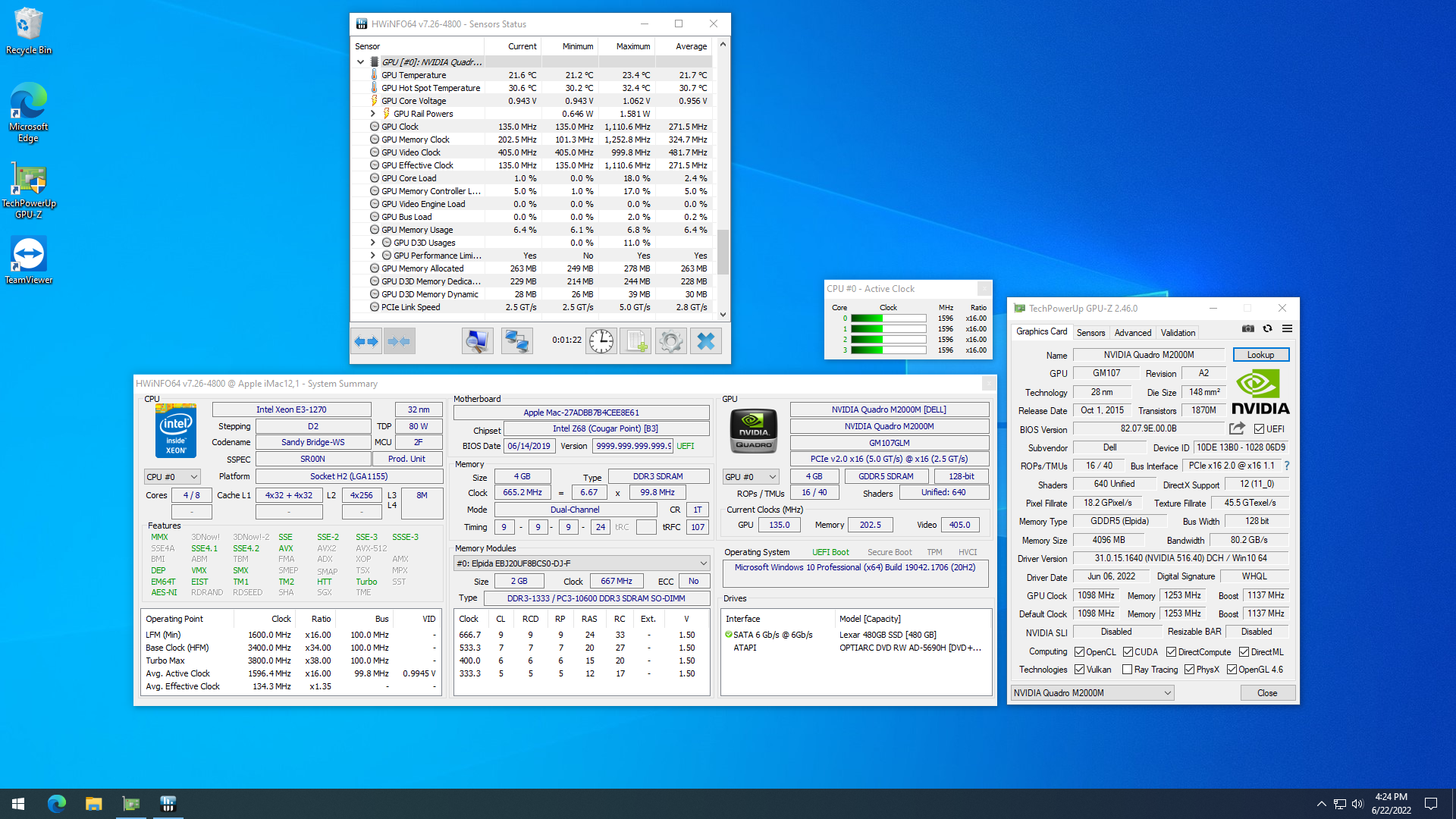Screen dimensions: 1456x819
Task: Switch to the Validation tab in GPU-Z
Action: [x=1178, y=333]
